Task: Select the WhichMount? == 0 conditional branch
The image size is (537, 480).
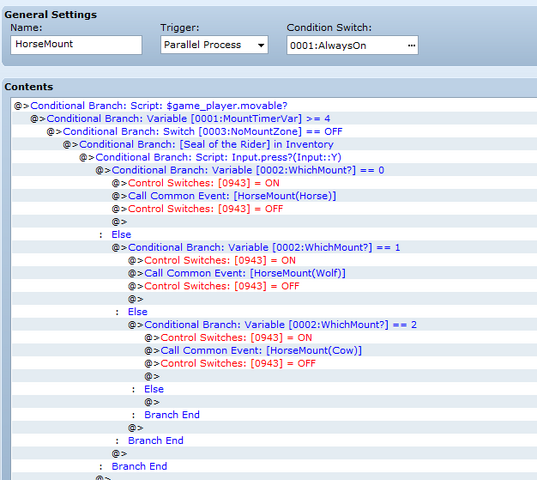Action: coord(274,170)
